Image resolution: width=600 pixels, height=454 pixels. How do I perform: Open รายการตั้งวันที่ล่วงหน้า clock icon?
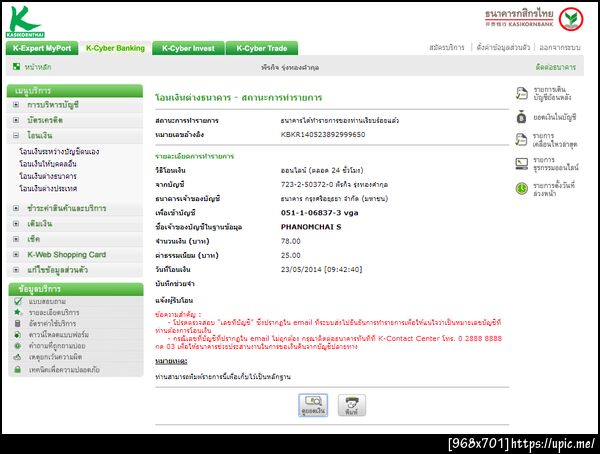coord(522,188)
